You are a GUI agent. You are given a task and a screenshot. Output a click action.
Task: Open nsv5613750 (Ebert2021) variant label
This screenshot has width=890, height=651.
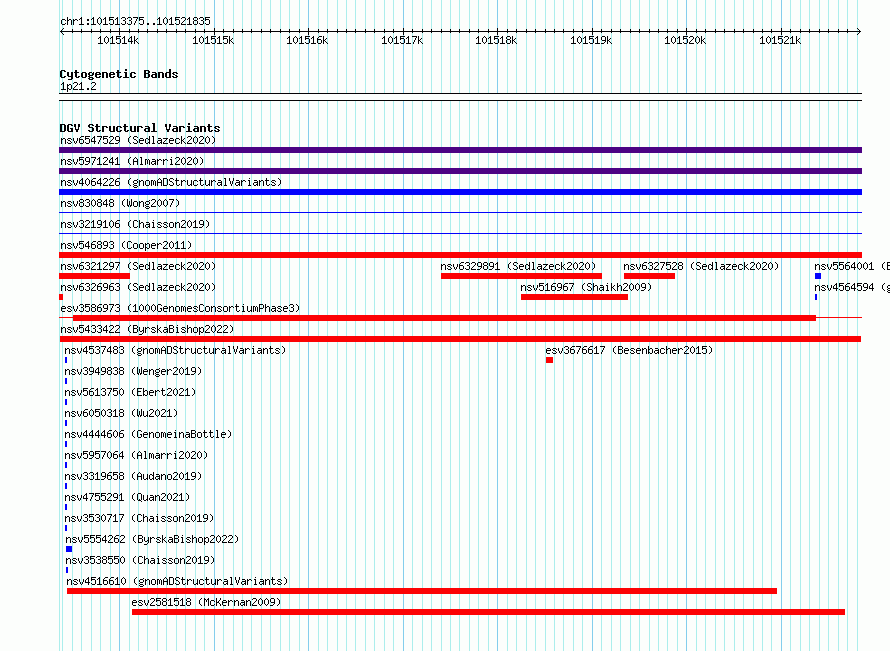130,392
